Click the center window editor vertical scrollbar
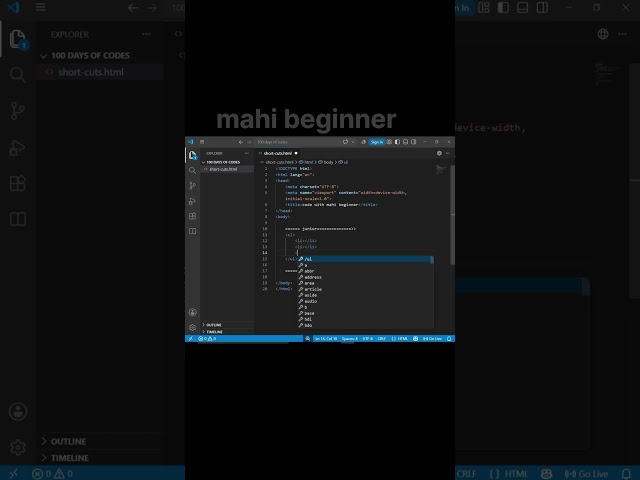 (452, 215)
